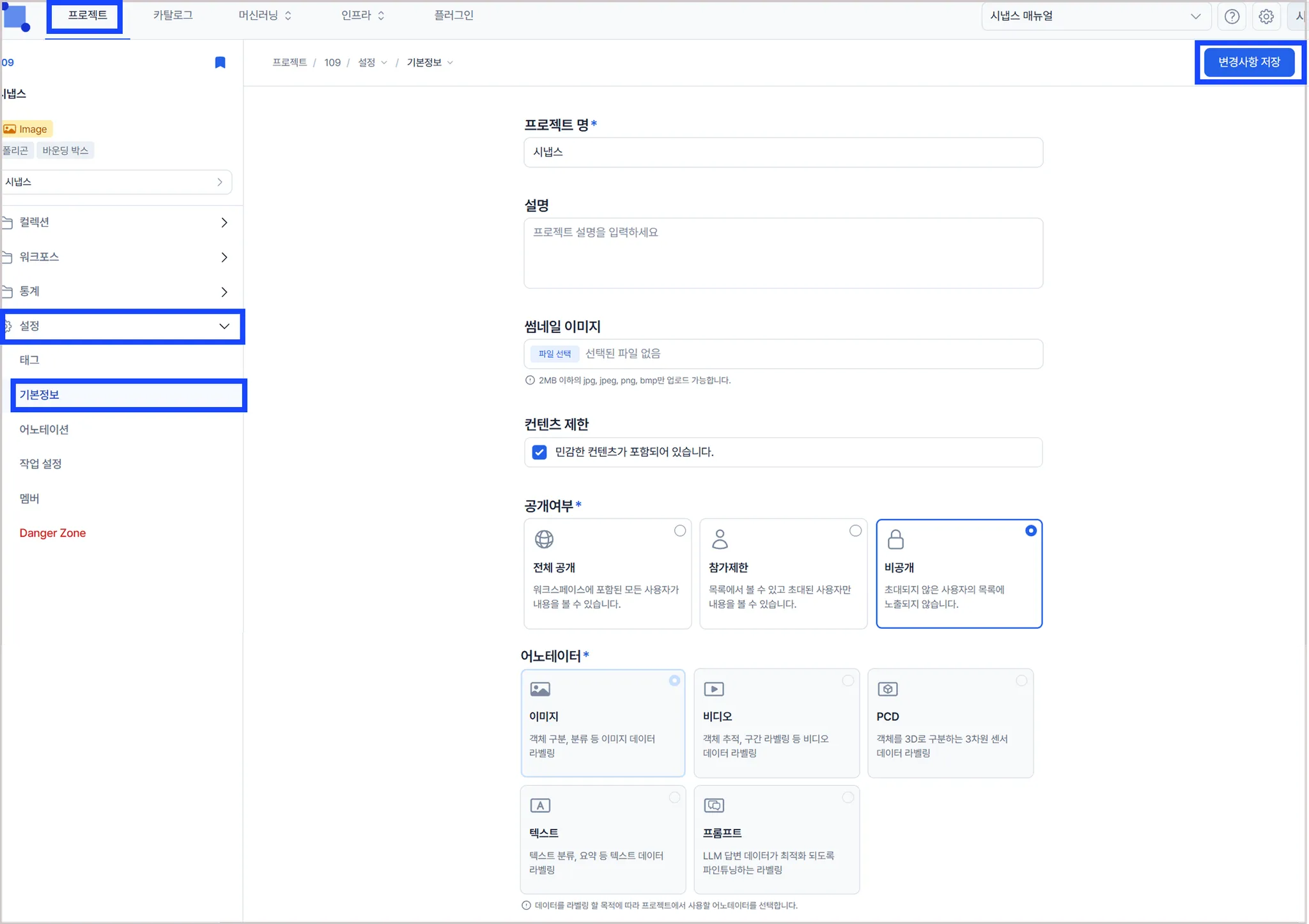The image size is (1309, 924).
Task: Open the Danger Zone settings link
Action: pos(52,533)
